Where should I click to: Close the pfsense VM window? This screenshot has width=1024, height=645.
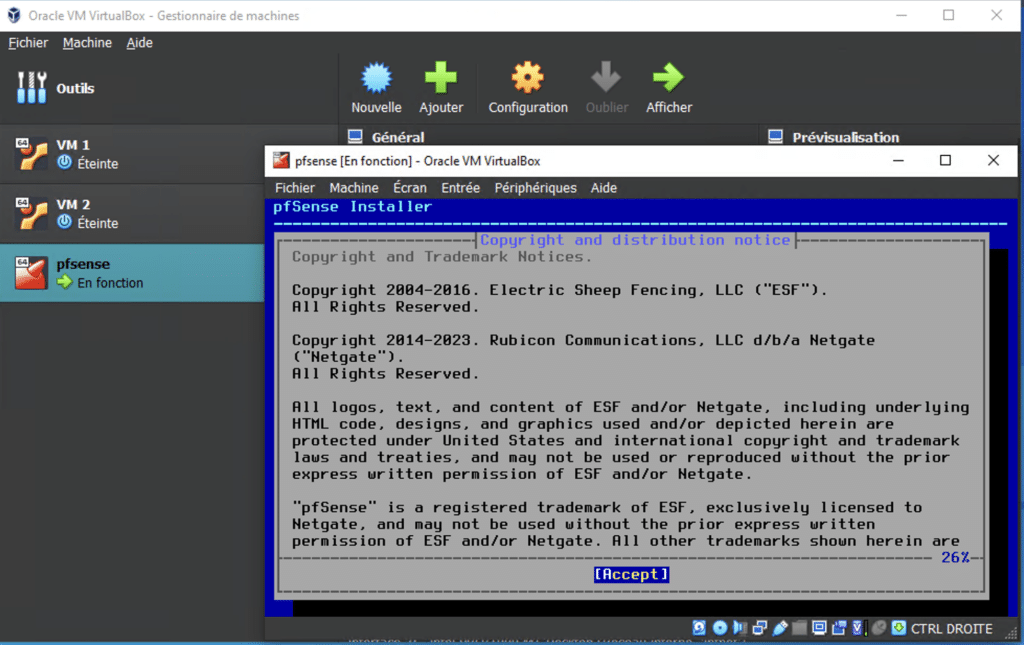tap(993, 161)
